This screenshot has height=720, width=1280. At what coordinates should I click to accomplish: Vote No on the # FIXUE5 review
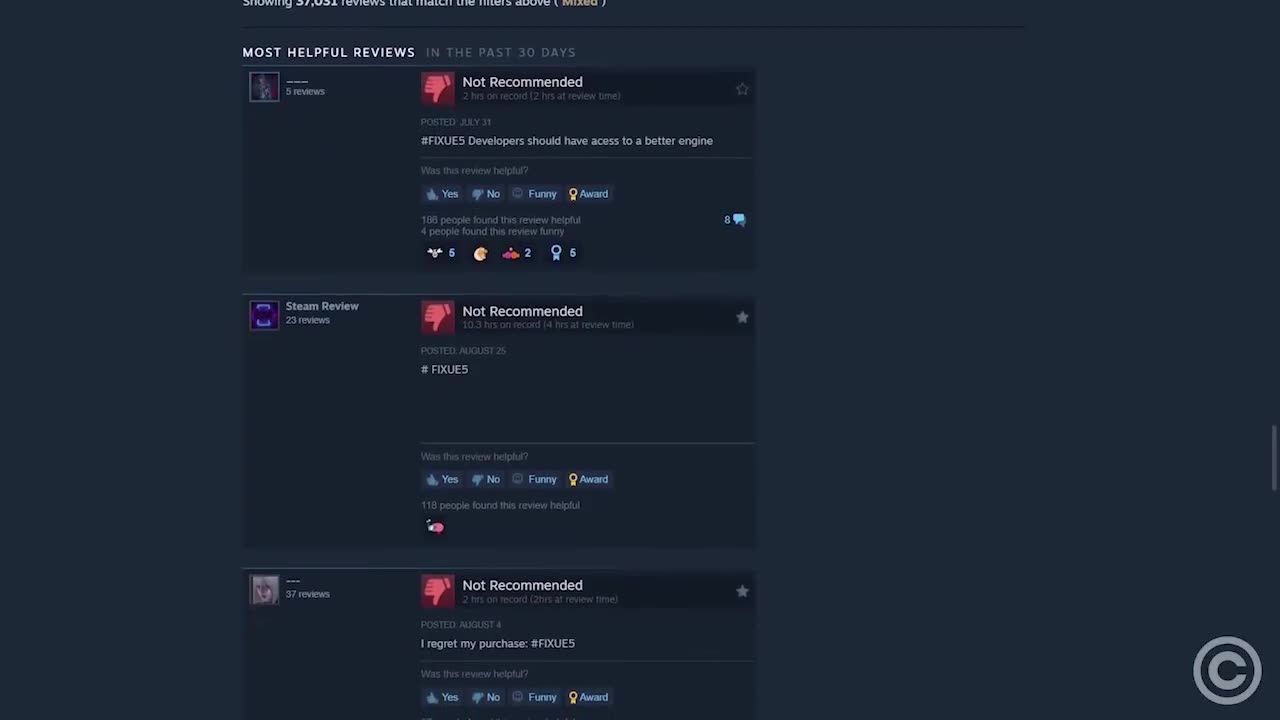pyautogui.click(x=486, y=479)
